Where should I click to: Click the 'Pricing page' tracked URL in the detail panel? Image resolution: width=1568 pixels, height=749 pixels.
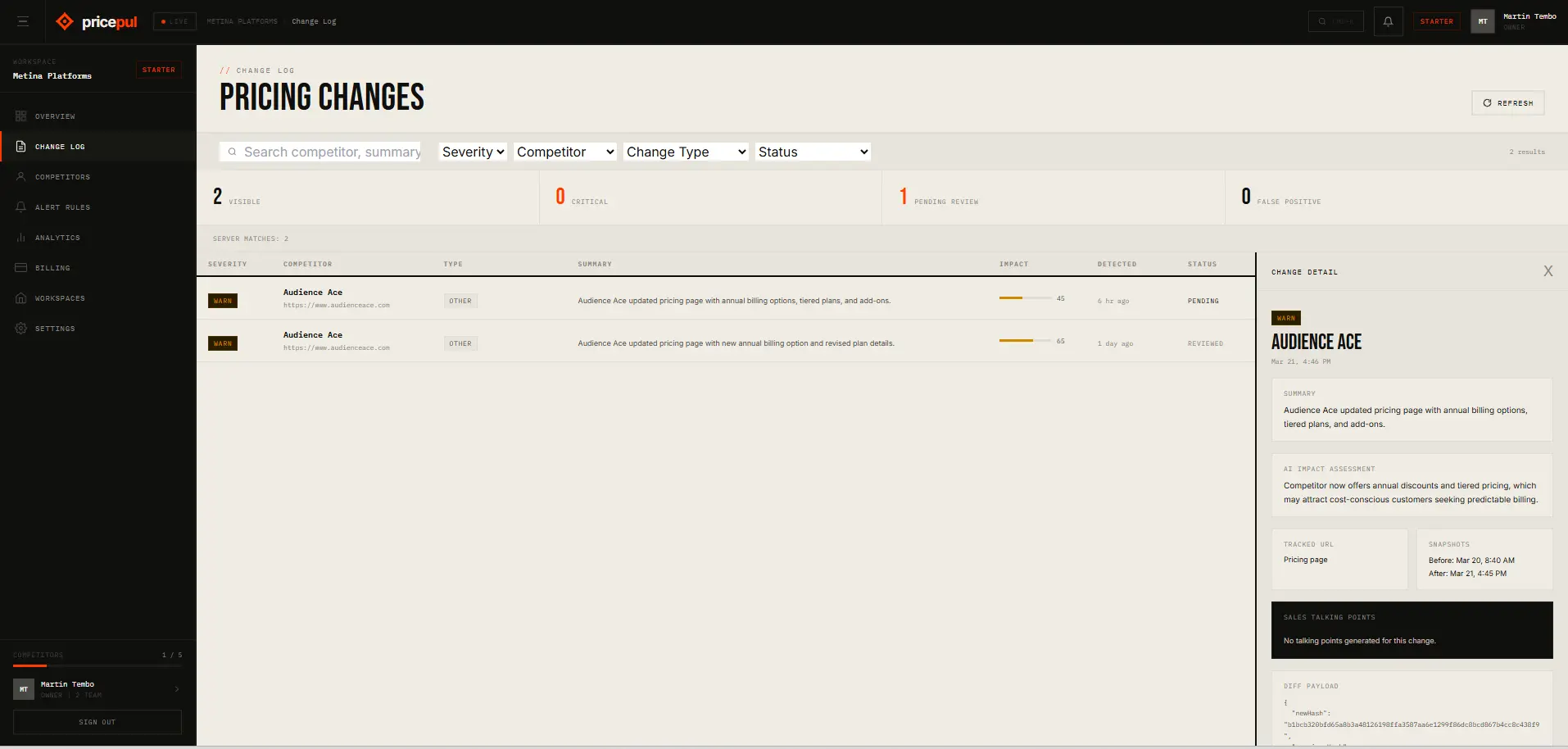pyautogui.click(x=1306, y=560)
